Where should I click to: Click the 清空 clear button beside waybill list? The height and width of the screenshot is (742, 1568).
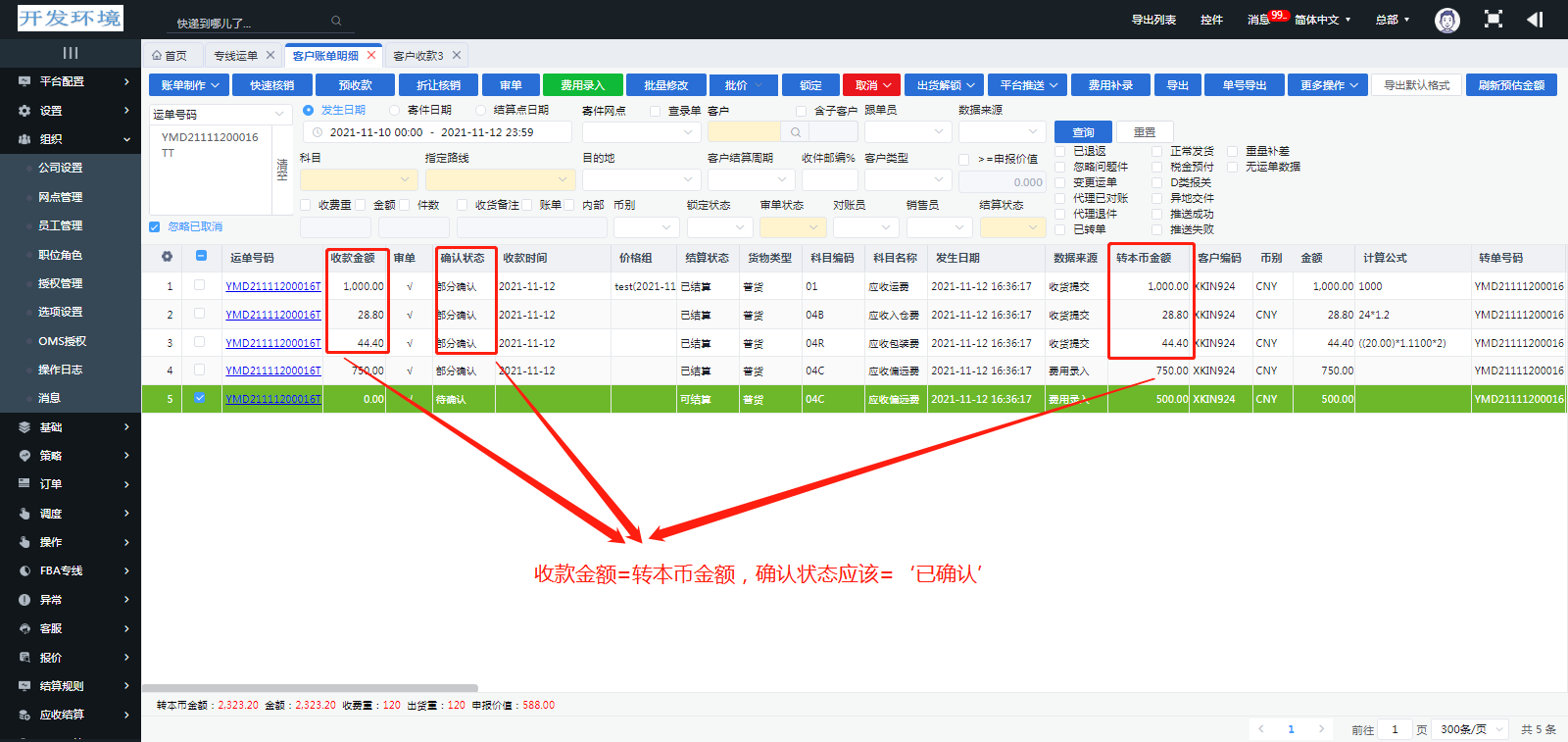(x=282, y=170)
